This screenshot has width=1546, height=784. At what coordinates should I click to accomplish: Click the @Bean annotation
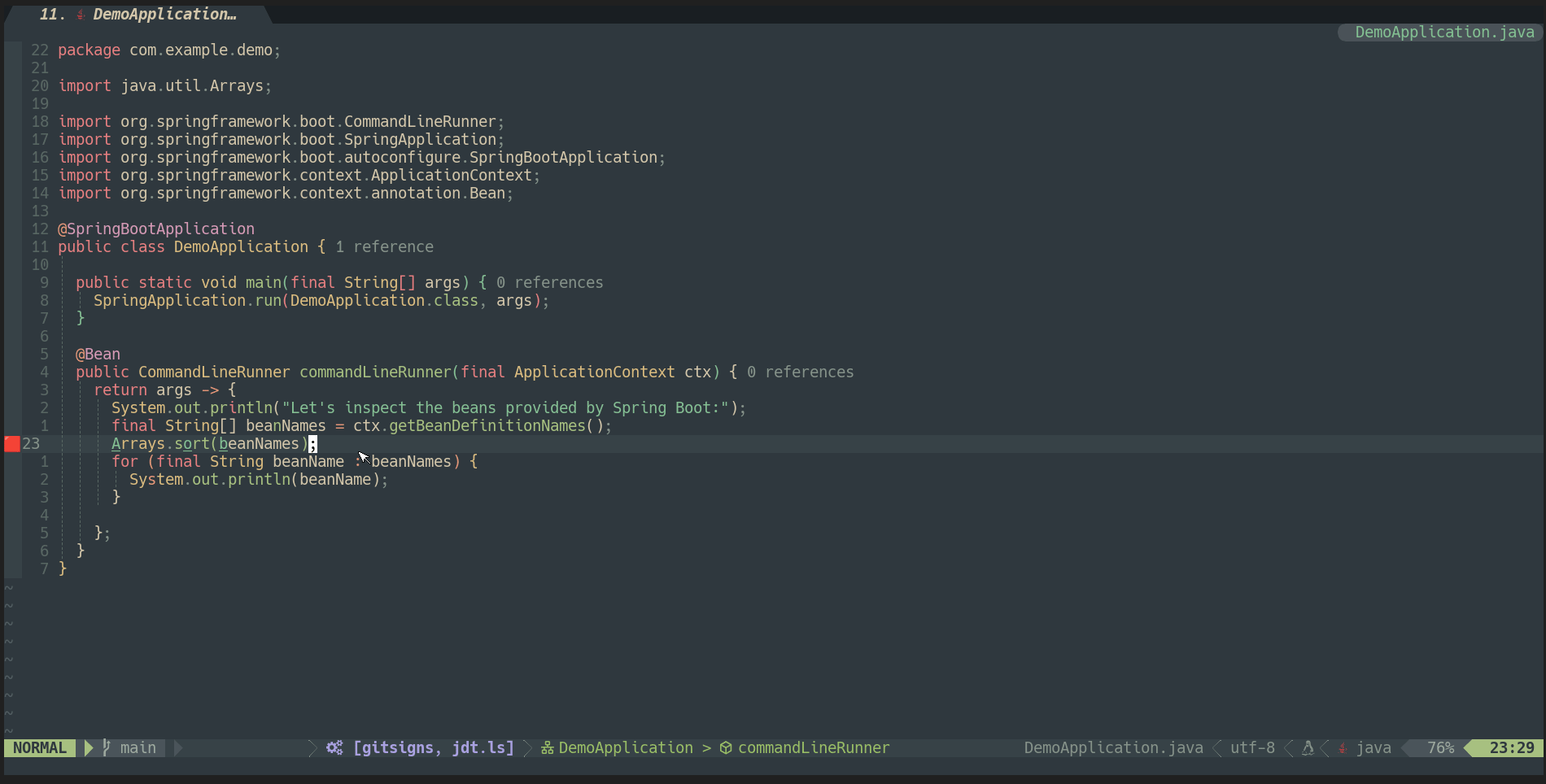(98, 354)
